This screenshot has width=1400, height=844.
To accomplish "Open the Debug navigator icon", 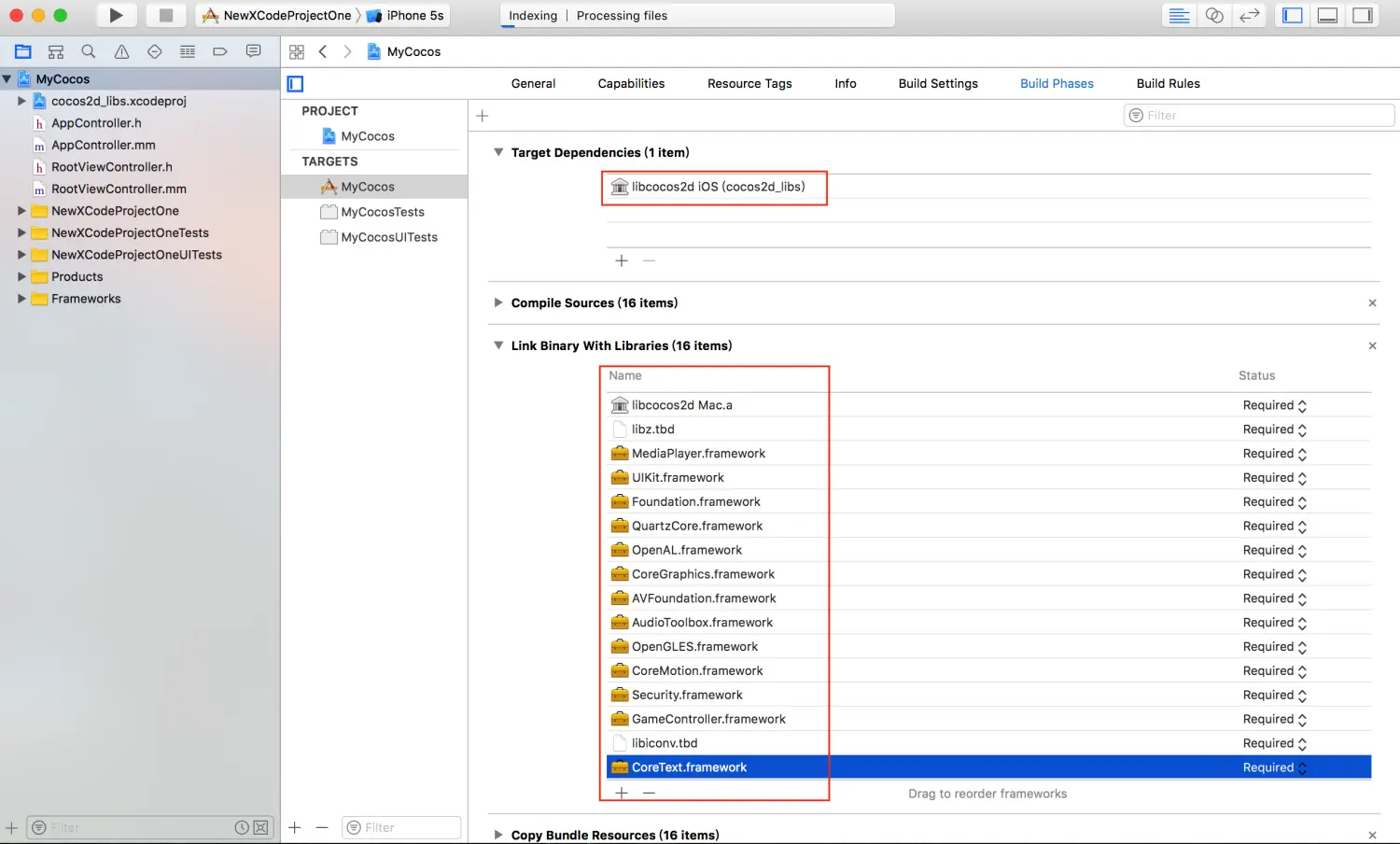I will [x=188, y=51].
